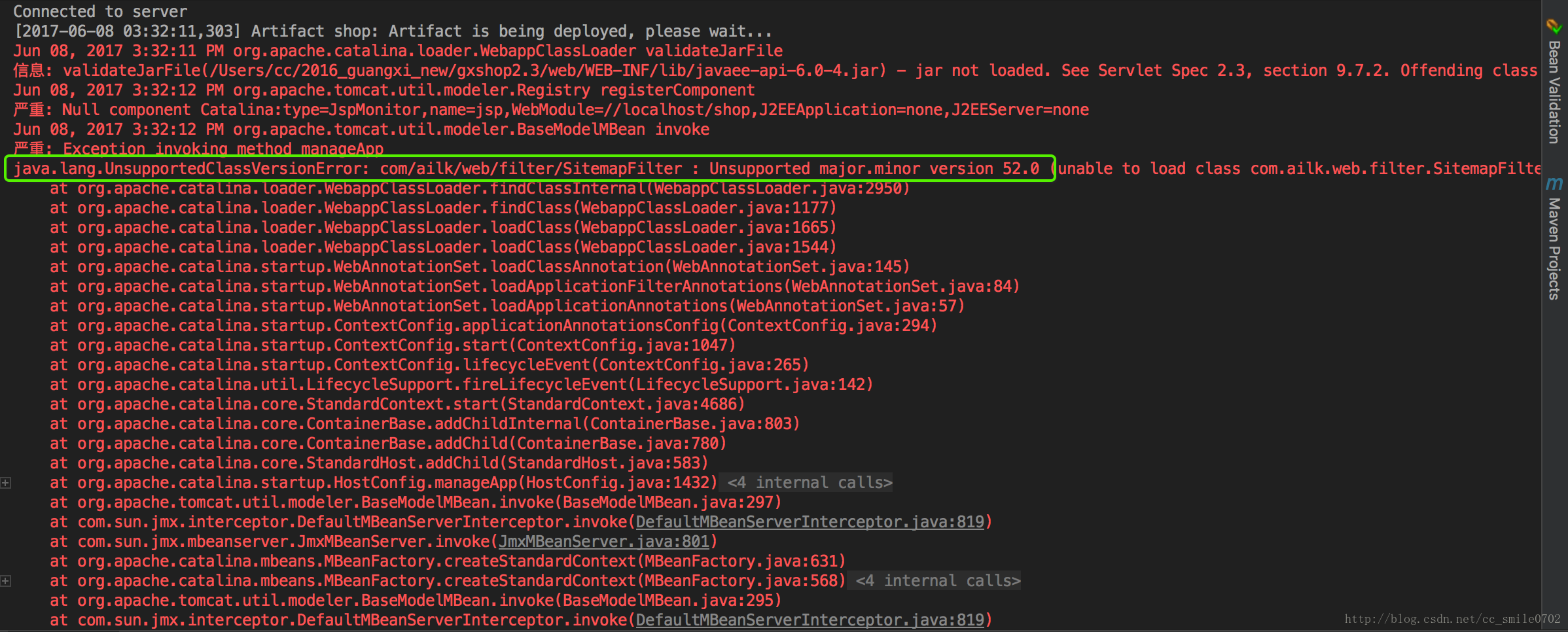Expand internal calls at MBeanFactory.java:568 line
Viewport: 1568px width, 632px height.
click(5, 581)
